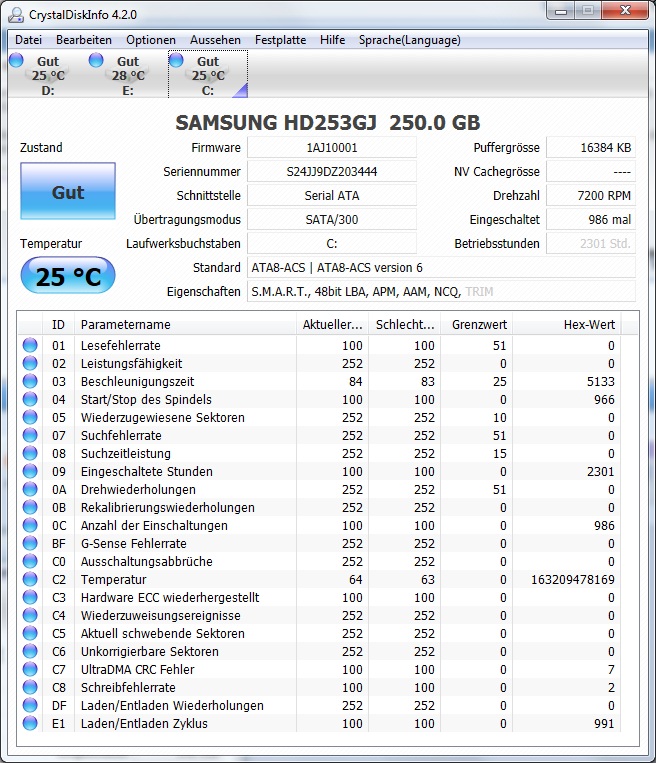Open the Hilfe menu

332,40
